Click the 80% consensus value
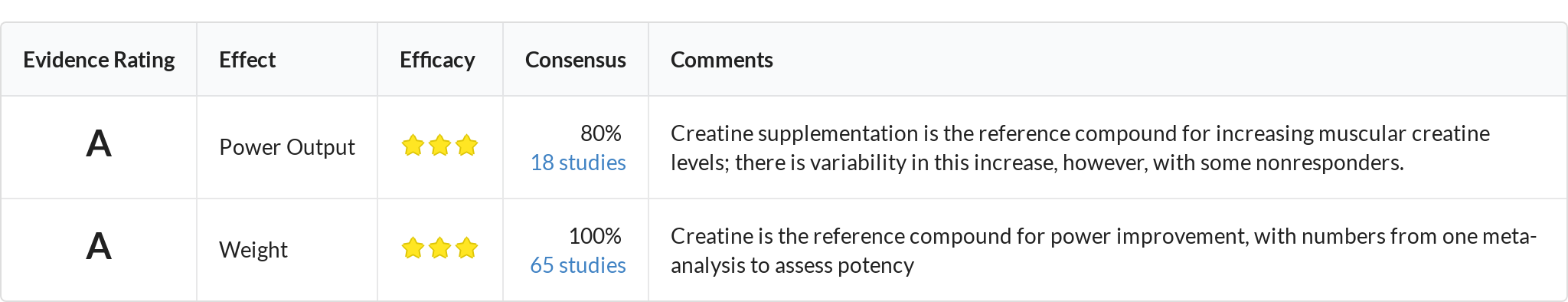Image resolution: width=1568 pixels, height=302 pixels. tap(601, 133)
